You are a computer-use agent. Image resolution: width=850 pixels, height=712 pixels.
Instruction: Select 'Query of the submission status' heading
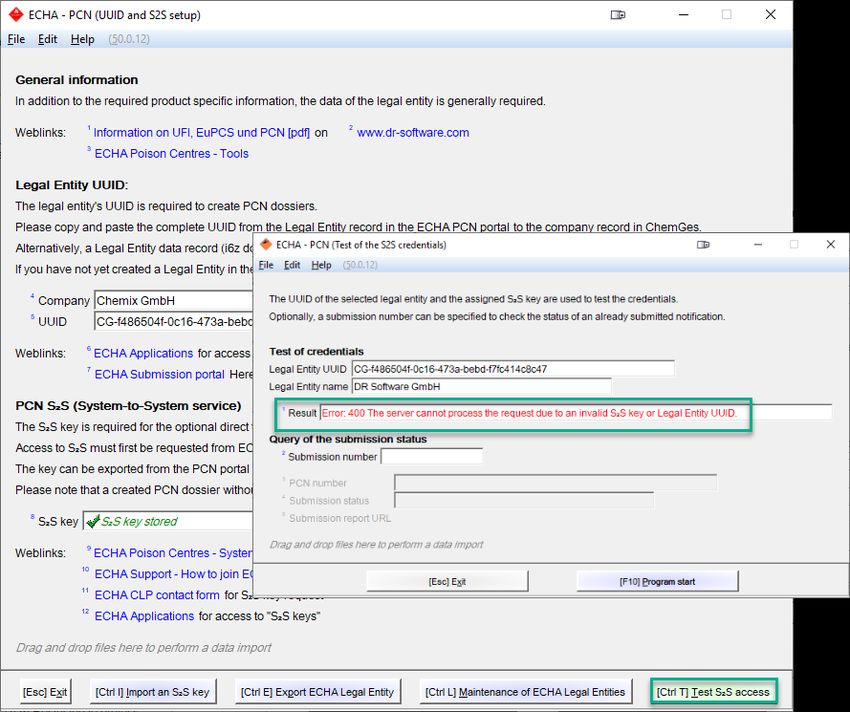[x=348, y=439]
